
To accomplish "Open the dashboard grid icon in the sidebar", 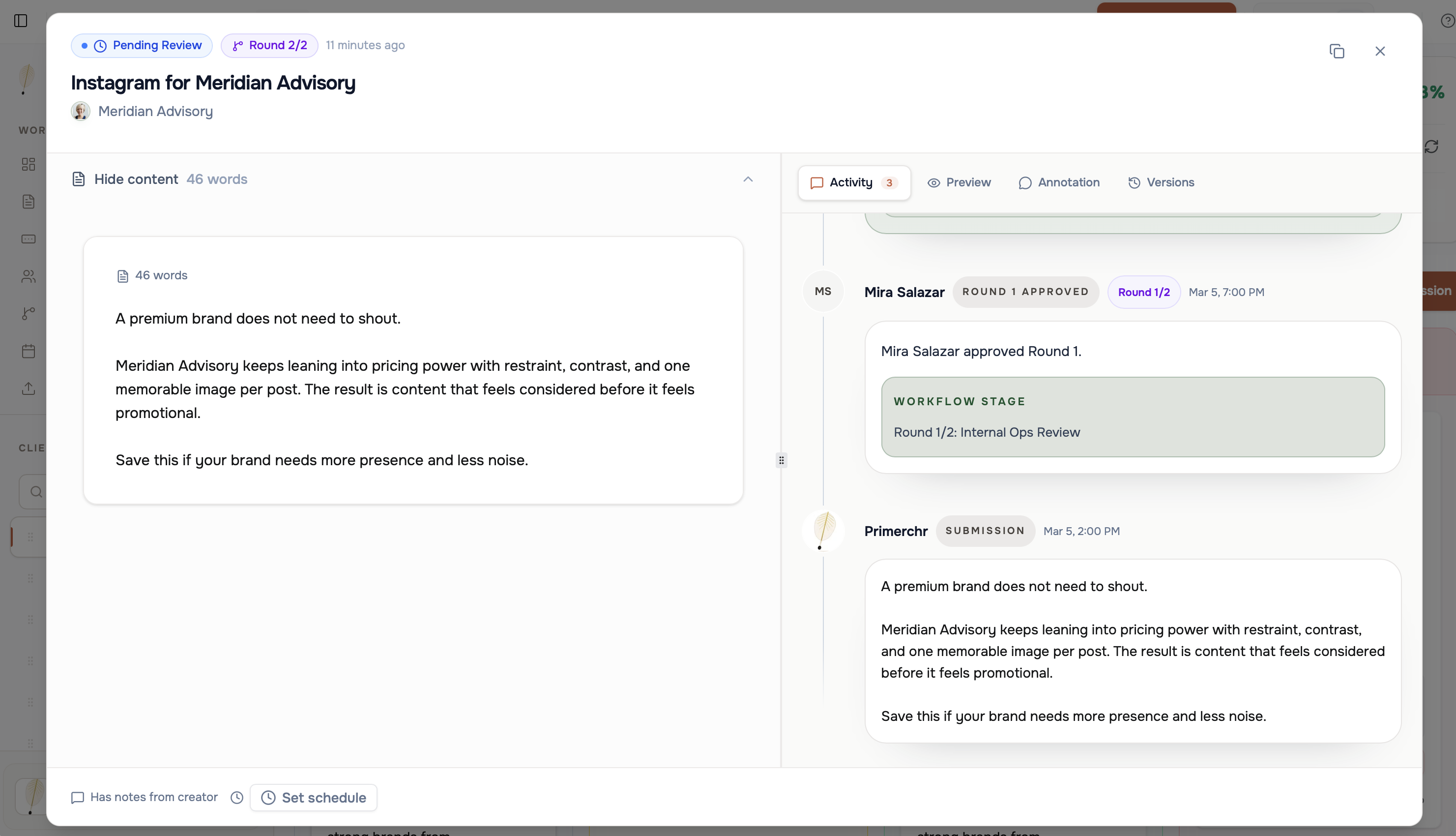I will click(x=28, y=164).
